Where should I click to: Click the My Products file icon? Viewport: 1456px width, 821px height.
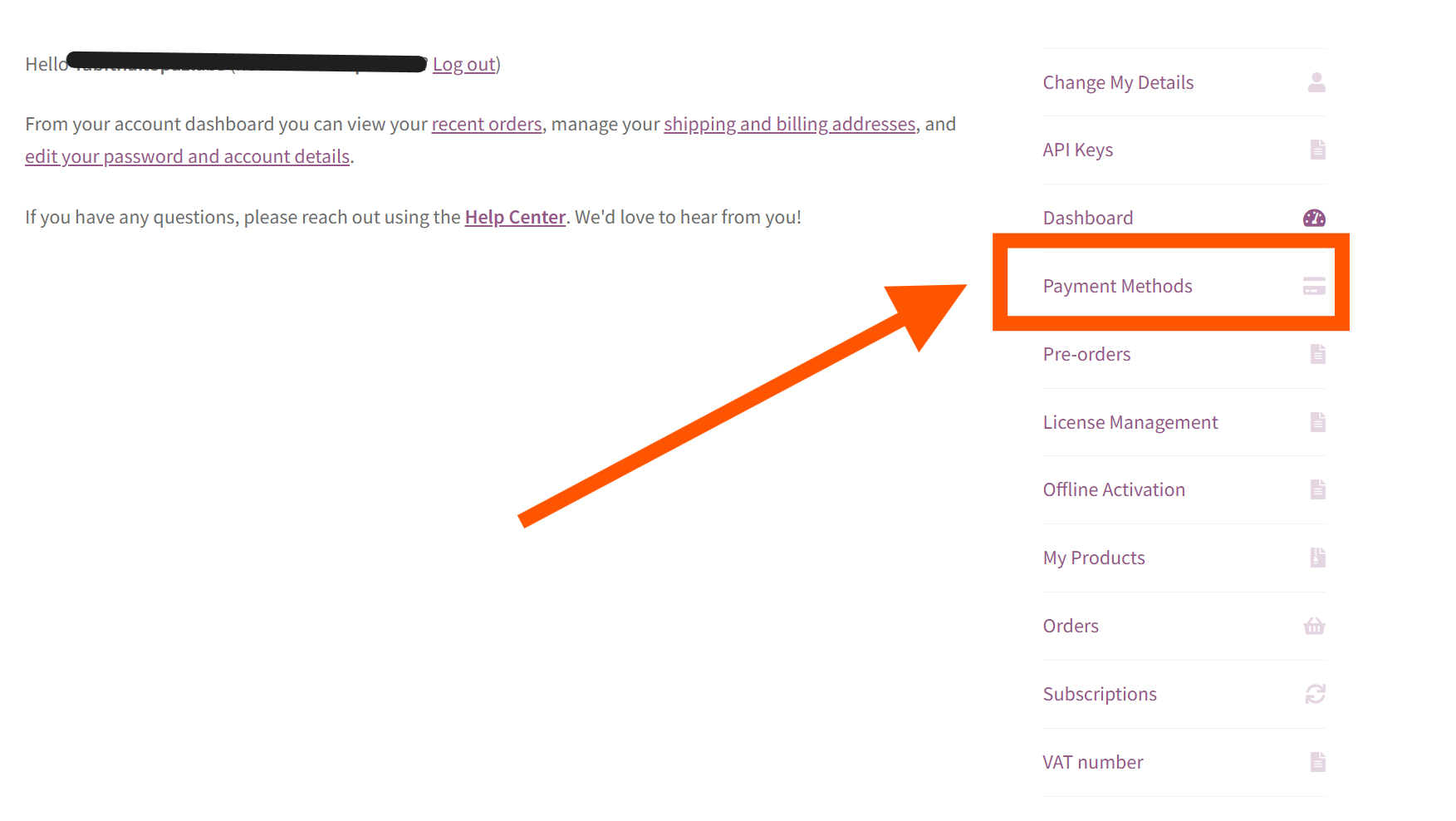click(1317, 558)
